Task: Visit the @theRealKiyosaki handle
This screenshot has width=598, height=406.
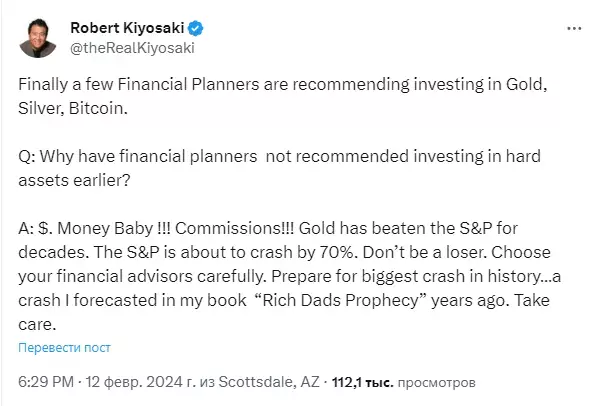Action: coord(132,48)
